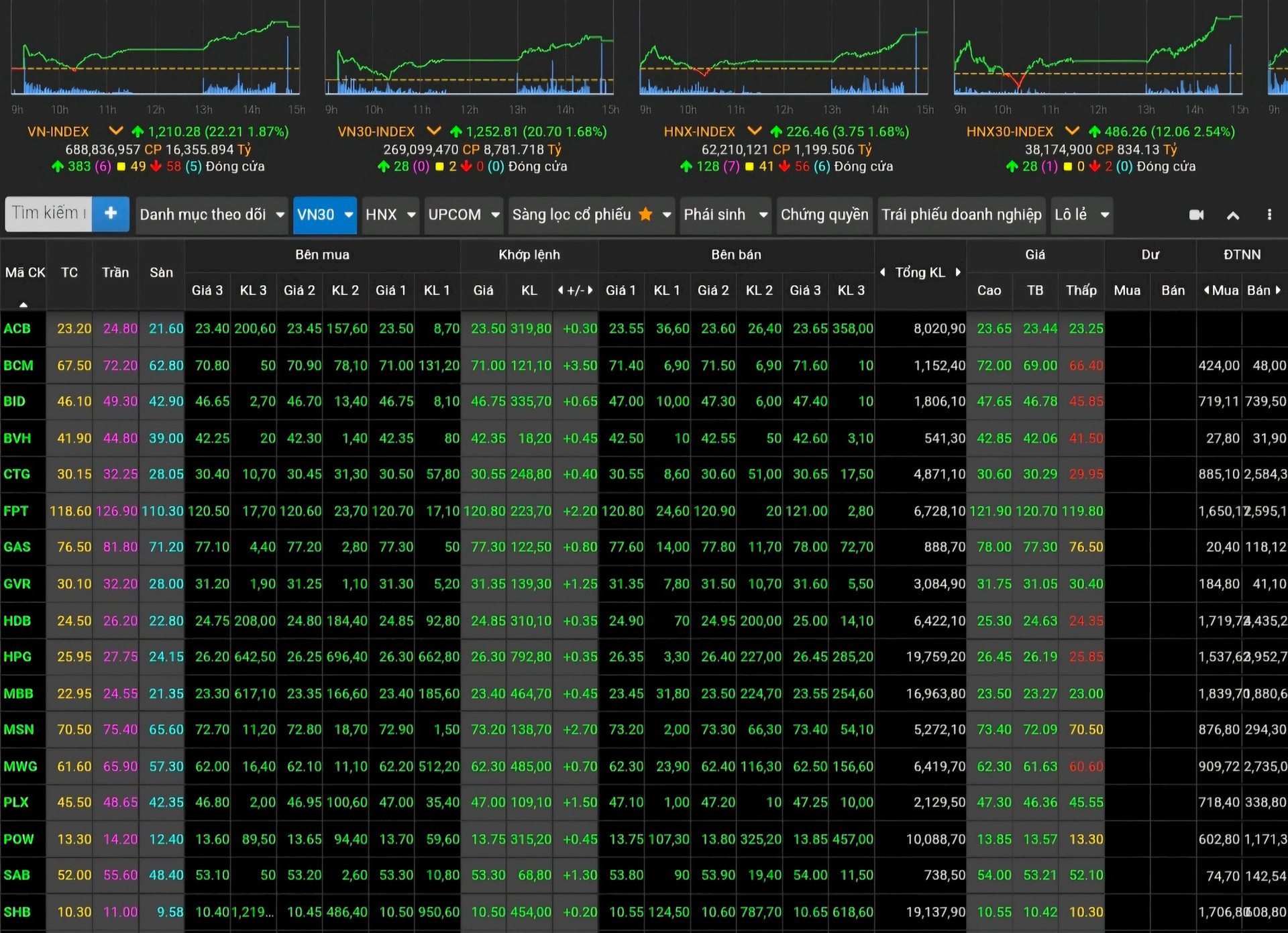Viewport: 1288px width, 933px height.
Task: Select the BVH stock symbol
Action: point(17,438)
